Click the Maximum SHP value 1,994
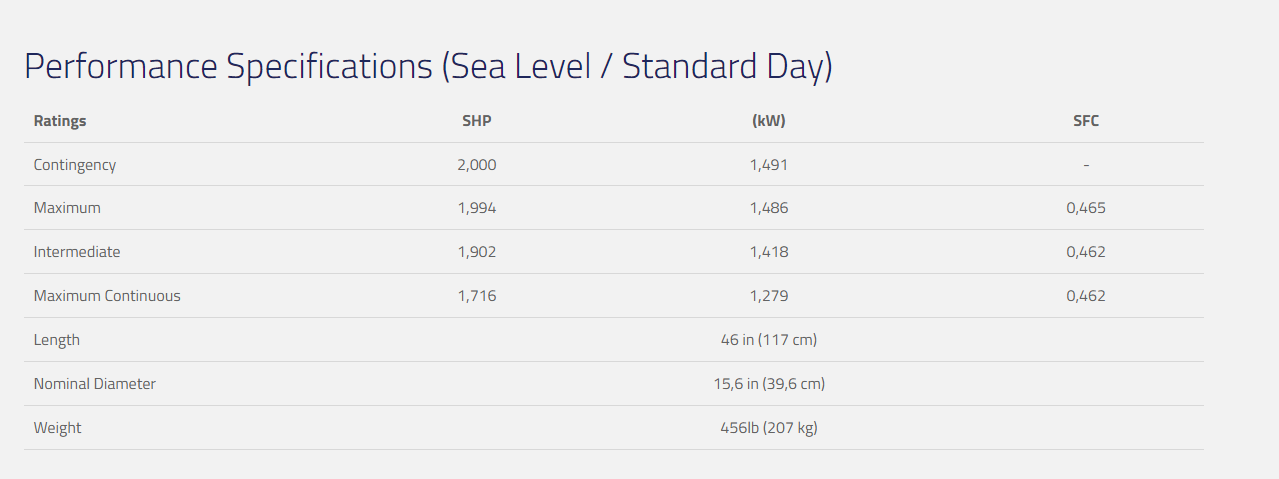1279x479 pixels. pos(477,208)
